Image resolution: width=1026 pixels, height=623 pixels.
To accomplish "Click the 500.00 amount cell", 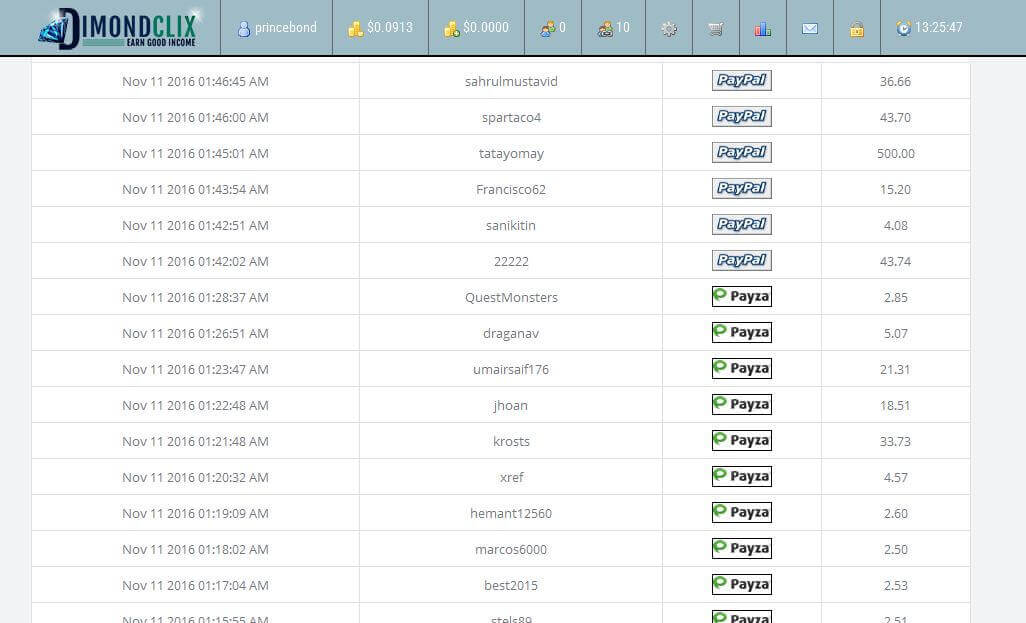I will (x=895, y=153).
